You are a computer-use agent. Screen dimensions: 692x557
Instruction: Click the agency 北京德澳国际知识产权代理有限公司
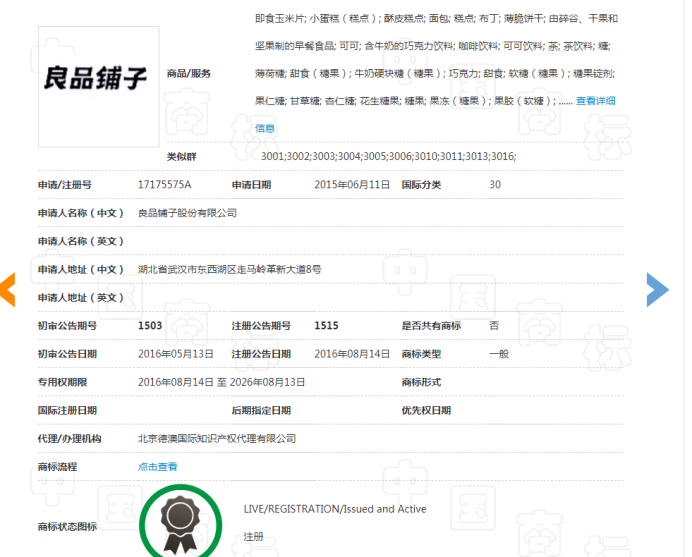click(217, 438)
